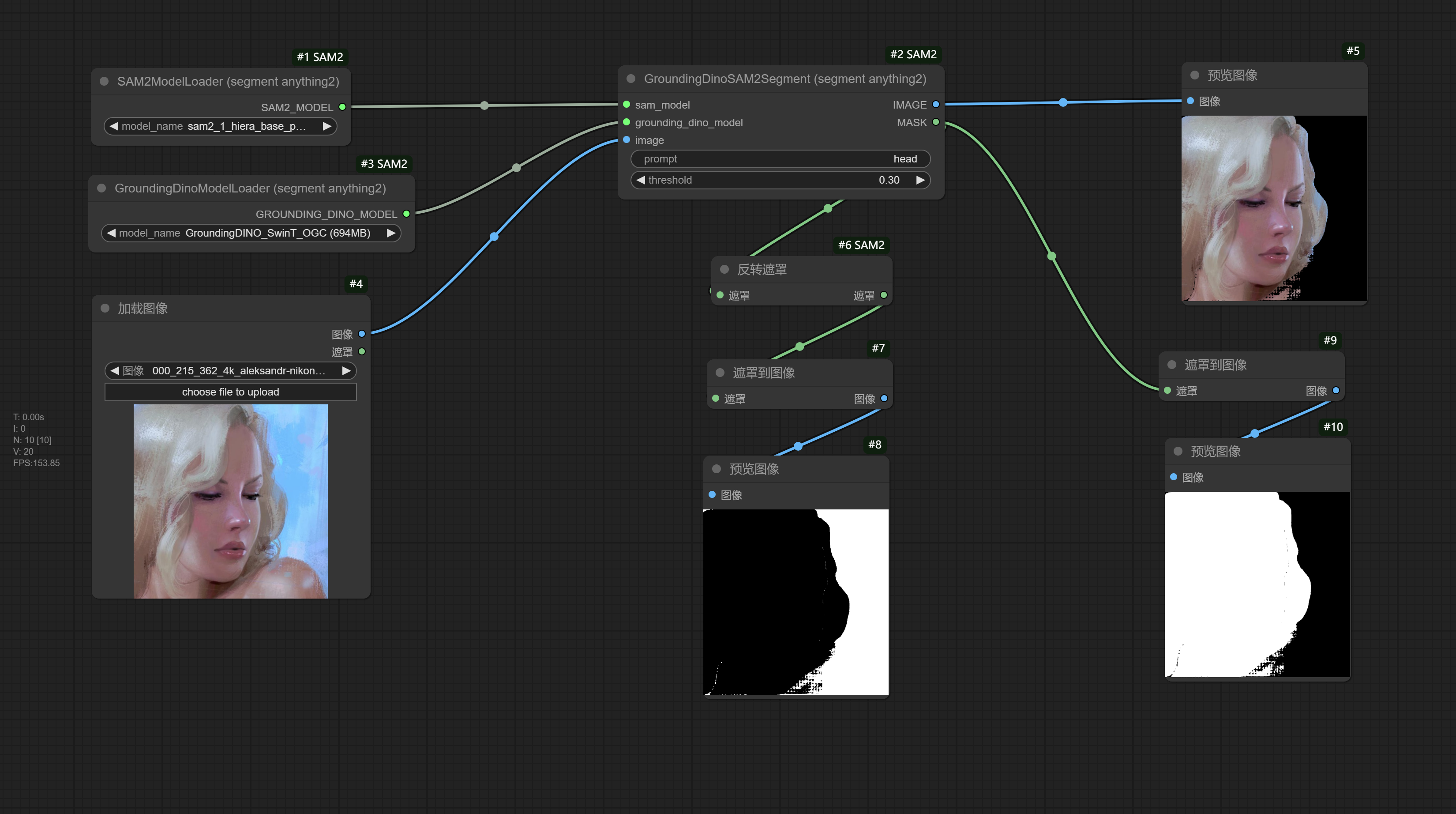Click the FPS:153.85 status text
This screenshot has height=814, width=1456.
tap(36, 463)
